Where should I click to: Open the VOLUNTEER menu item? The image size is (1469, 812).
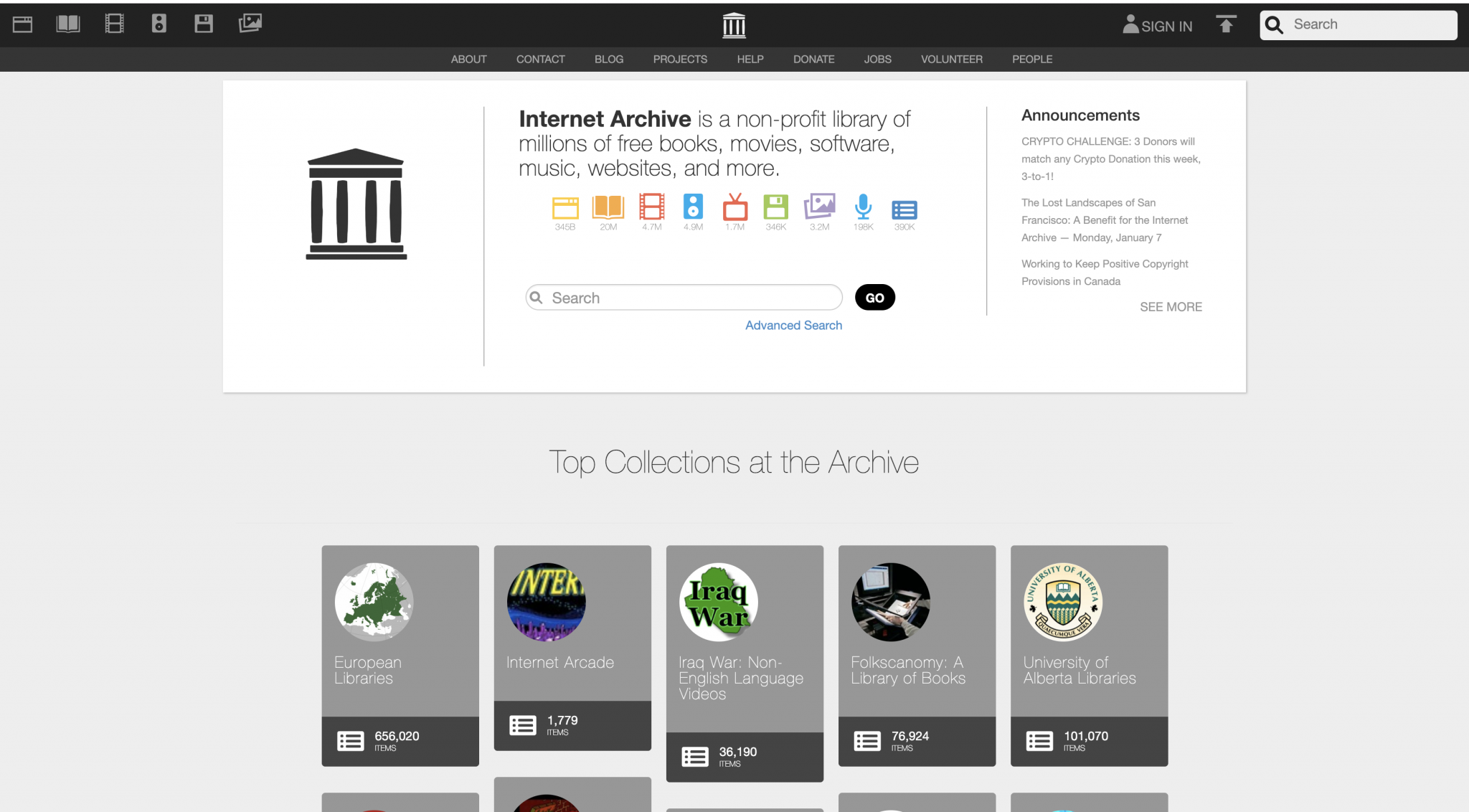[x=952, y=60]
